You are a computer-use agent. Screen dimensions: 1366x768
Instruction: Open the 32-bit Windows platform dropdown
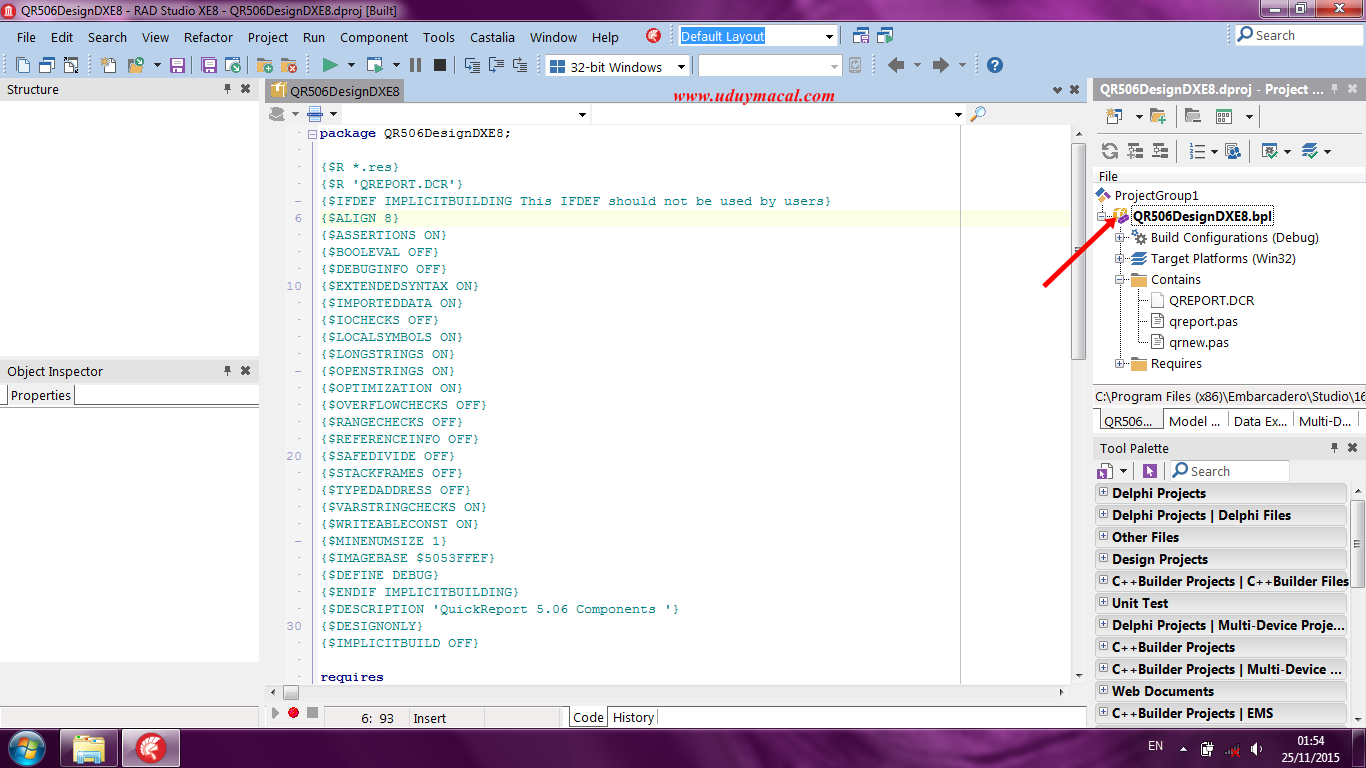pyautogui.click(x=681, y=67)
